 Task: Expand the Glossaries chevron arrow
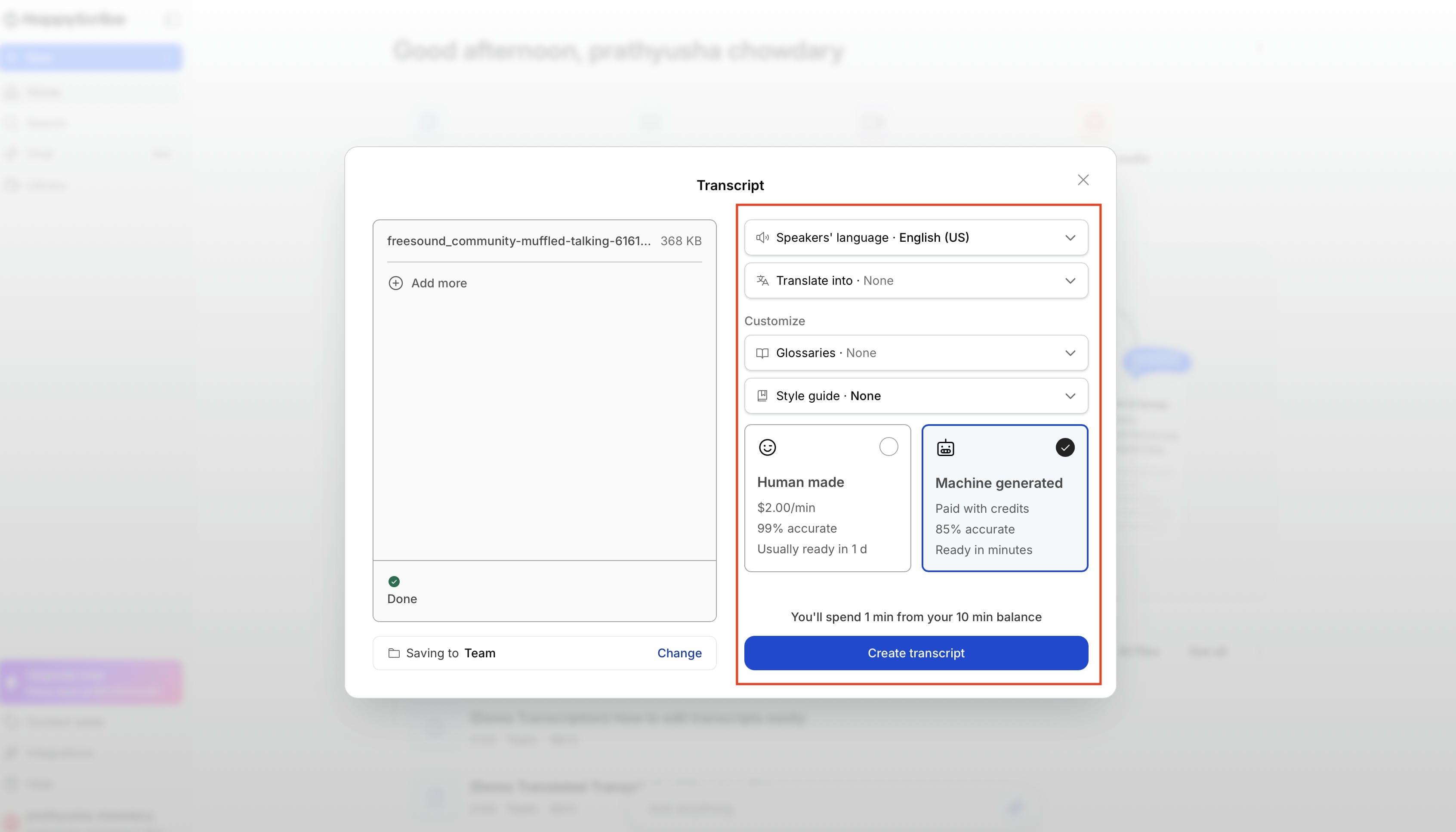coord(1070,353)
